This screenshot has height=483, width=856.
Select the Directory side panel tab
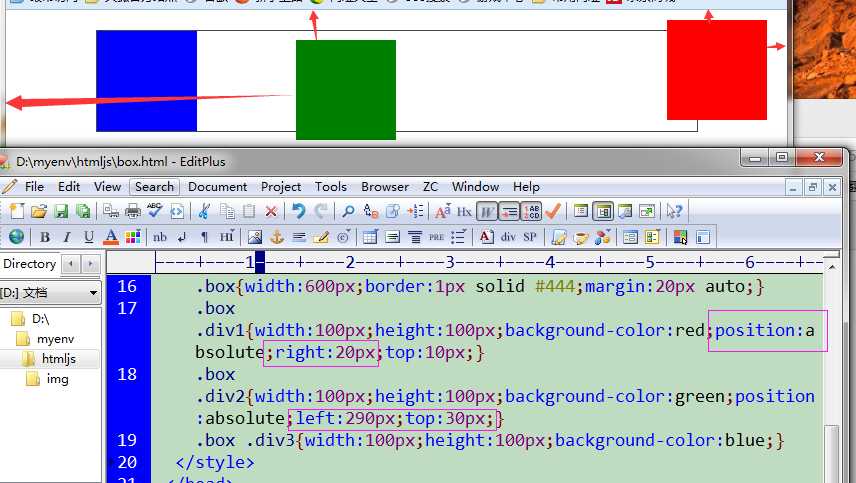pos(29,264)
